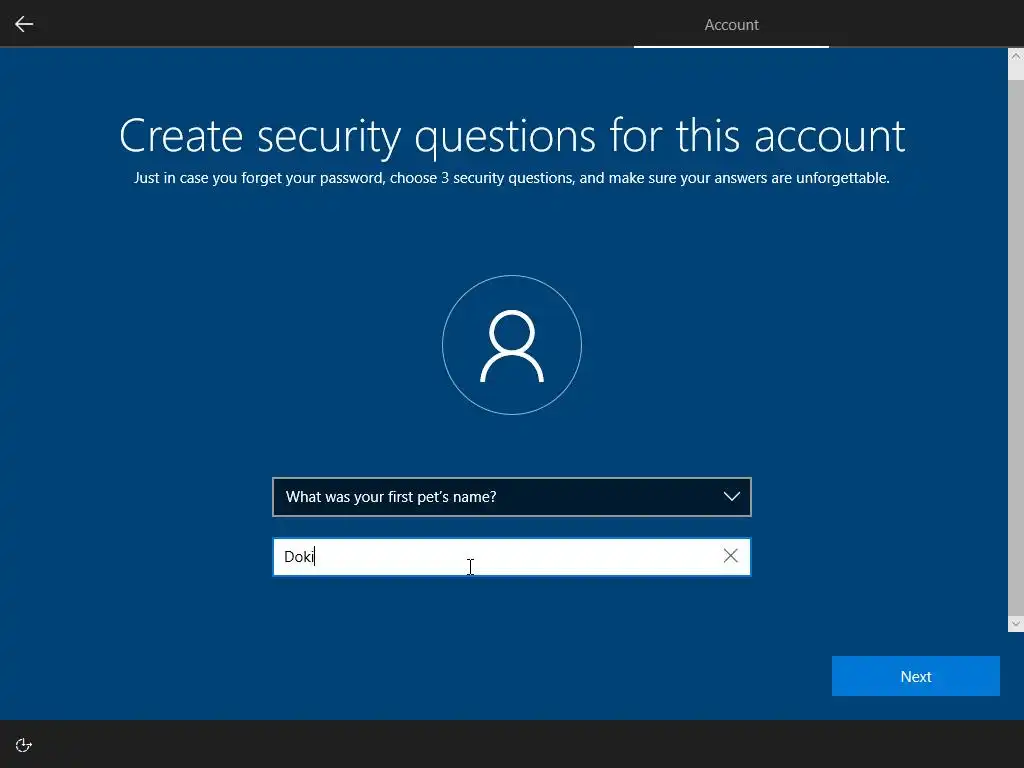Click the scrollbar up arrow
This screenshot has height=768, width=1024.
click(x=1016, y=56)
